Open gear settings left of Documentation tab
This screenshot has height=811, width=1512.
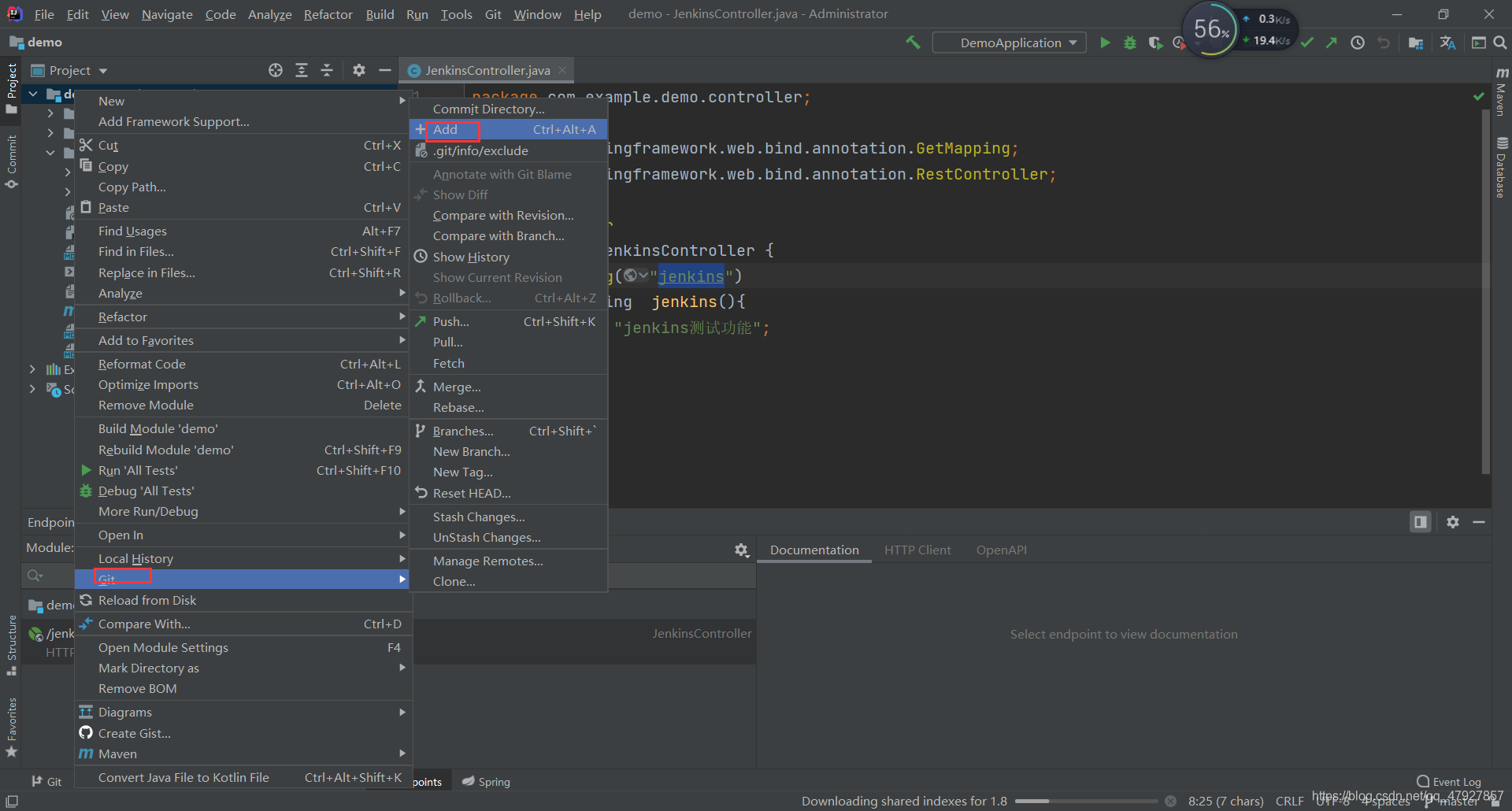(x=742, y=550)
